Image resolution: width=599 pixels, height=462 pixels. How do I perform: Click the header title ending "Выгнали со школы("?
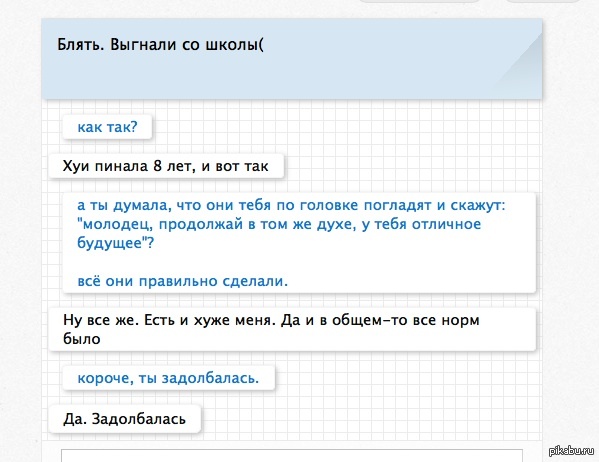160,45
